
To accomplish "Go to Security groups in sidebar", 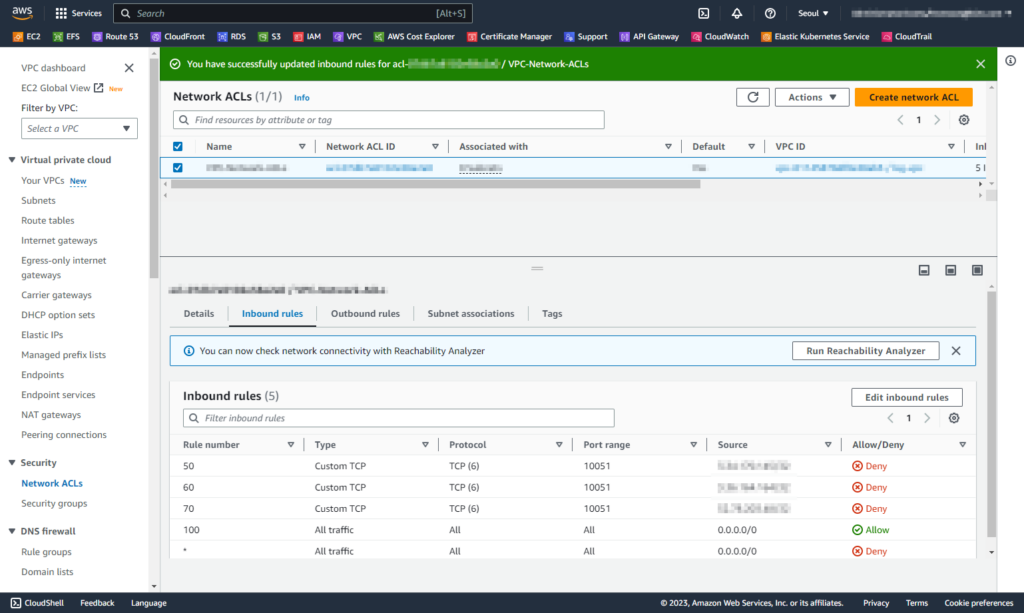I will tap(54, 503).
